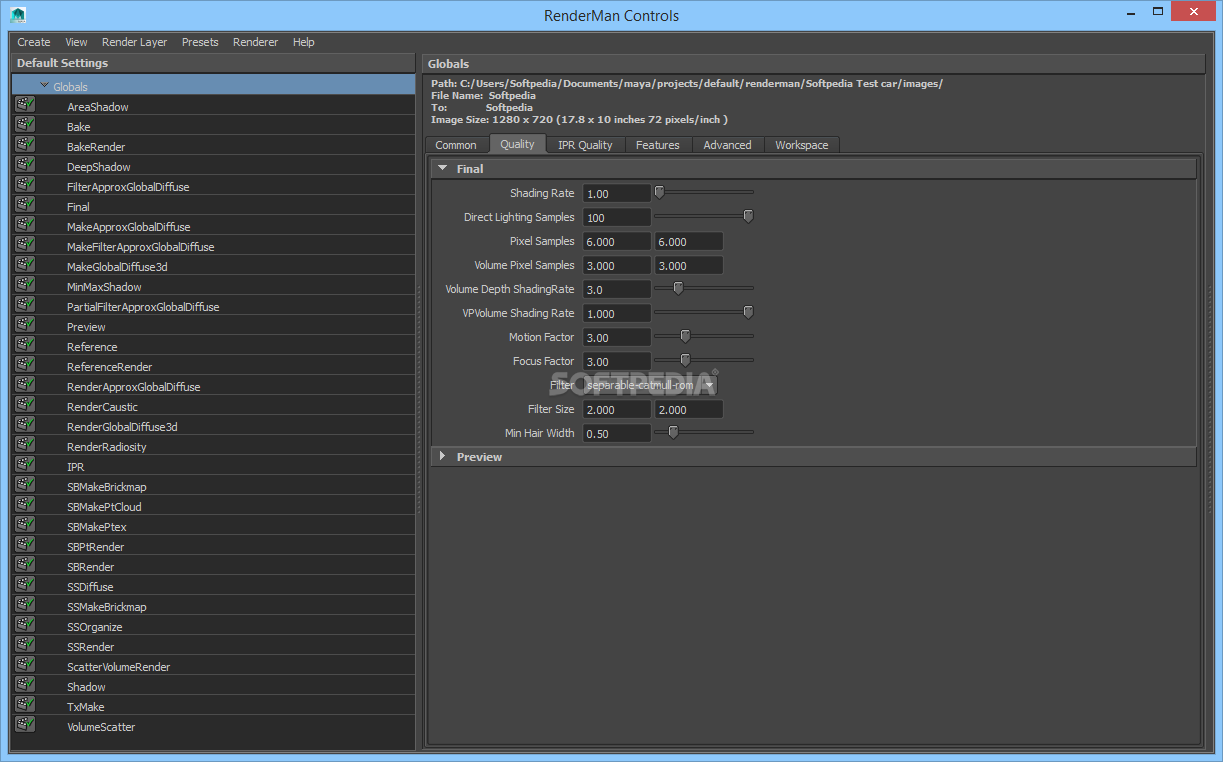Switch to the IPR Quality tab

coord(585,145)
